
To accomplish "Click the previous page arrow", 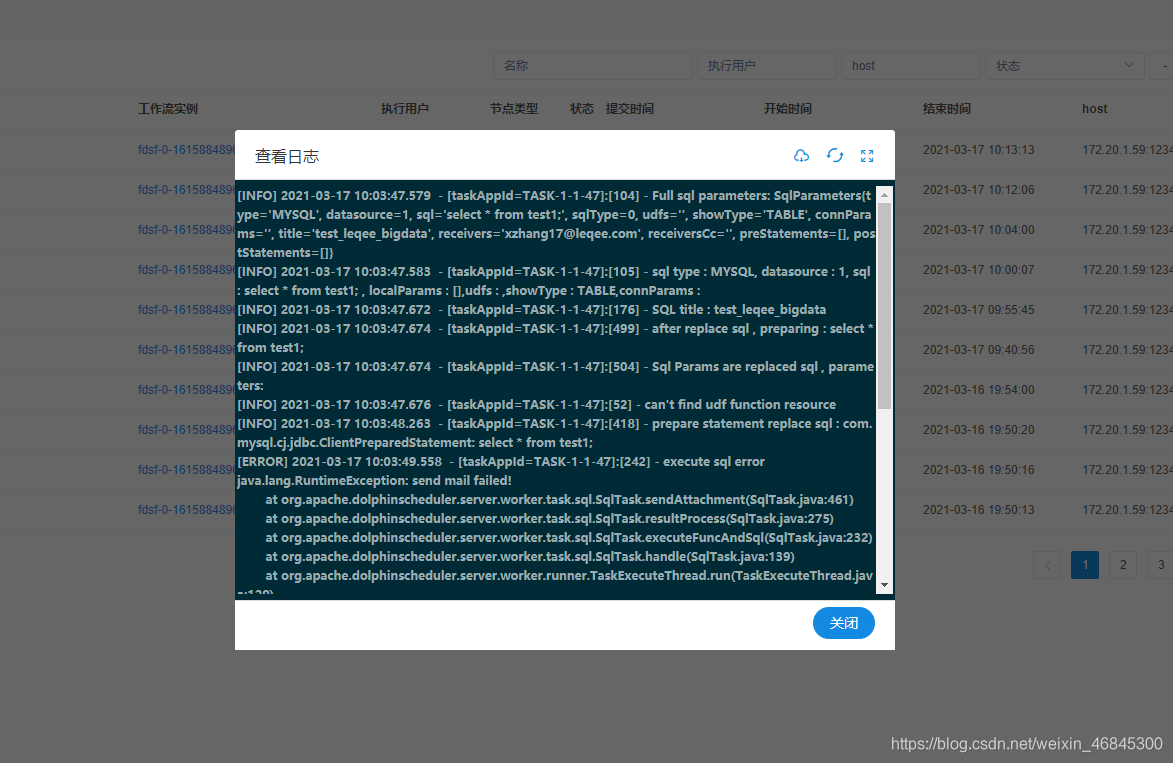I will [1047, 565].
